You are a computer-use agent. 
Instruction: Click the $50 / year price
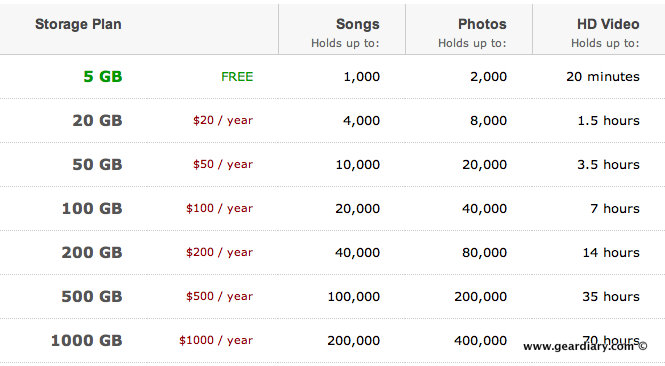(x=223, y=165)
